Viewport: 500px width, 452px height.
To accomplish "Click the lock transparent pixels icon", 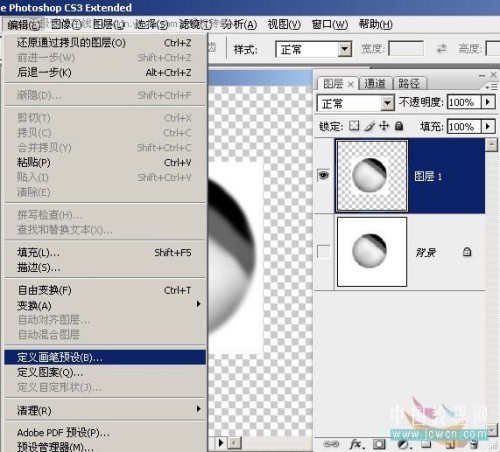I will (x=354, y=126).
